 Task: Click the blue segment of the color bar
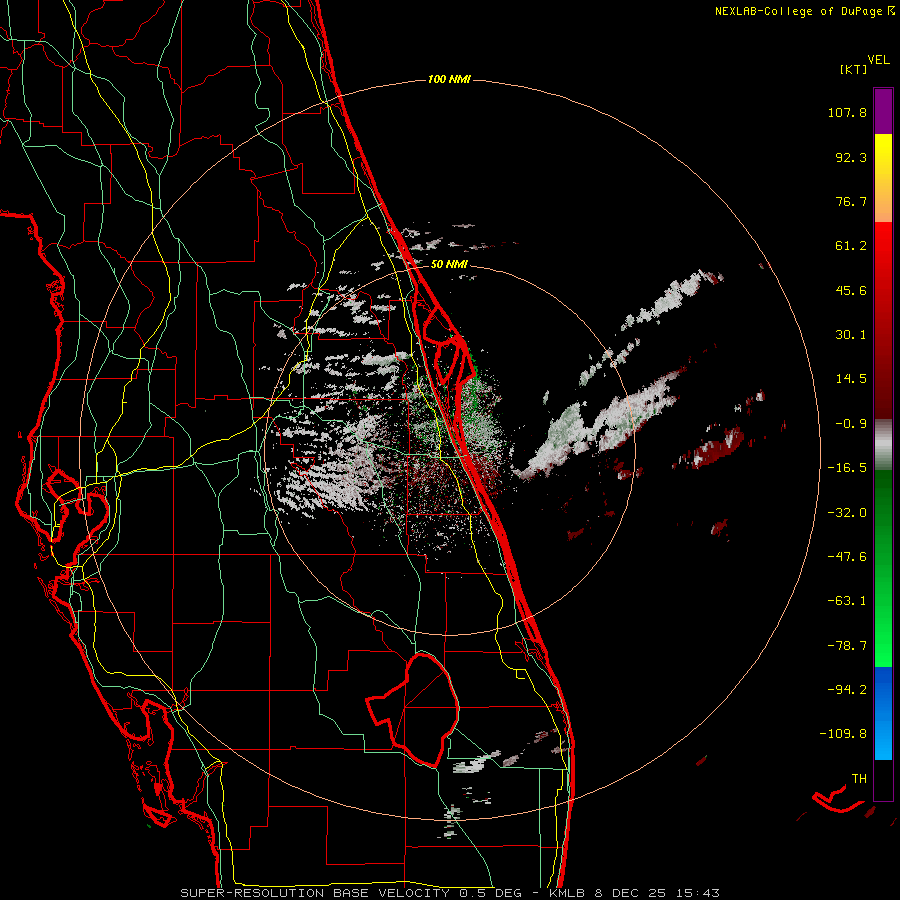[883, 713]
